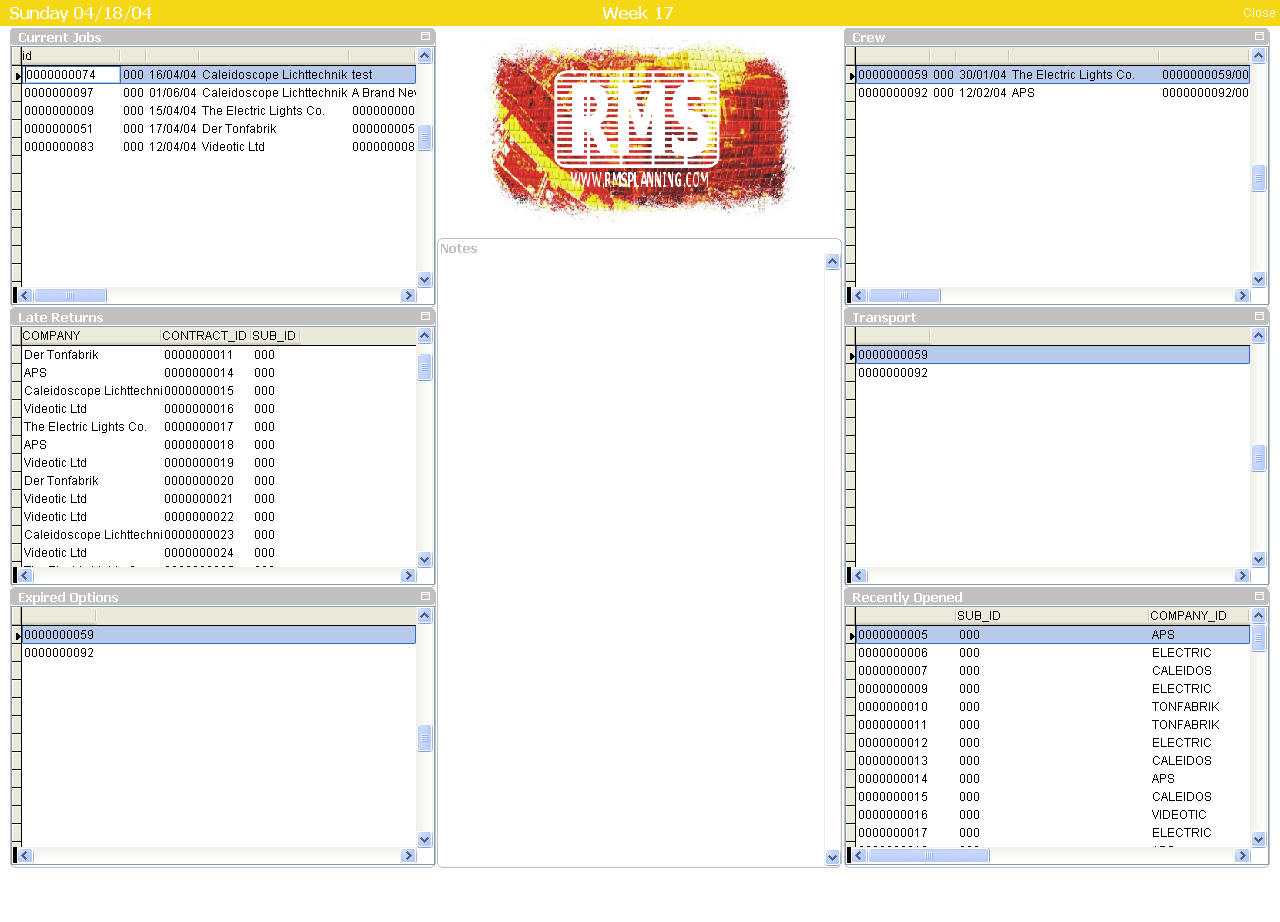Select Late Returns contract 0000000017

click(x=219, y=427)
